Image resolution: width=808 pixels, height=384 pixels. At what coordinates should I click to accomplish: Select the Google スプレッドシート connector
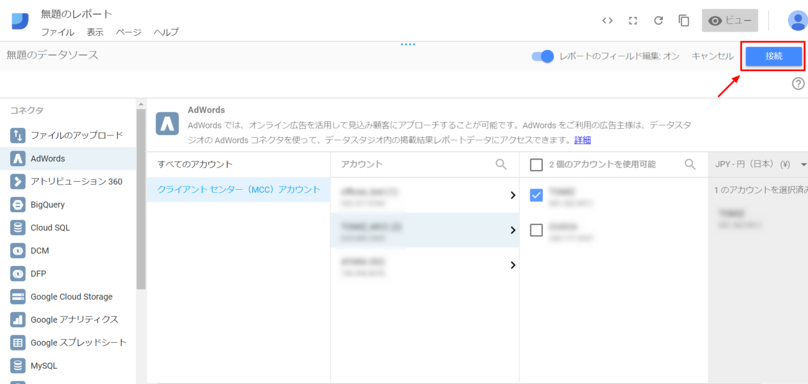click(68, 343)
